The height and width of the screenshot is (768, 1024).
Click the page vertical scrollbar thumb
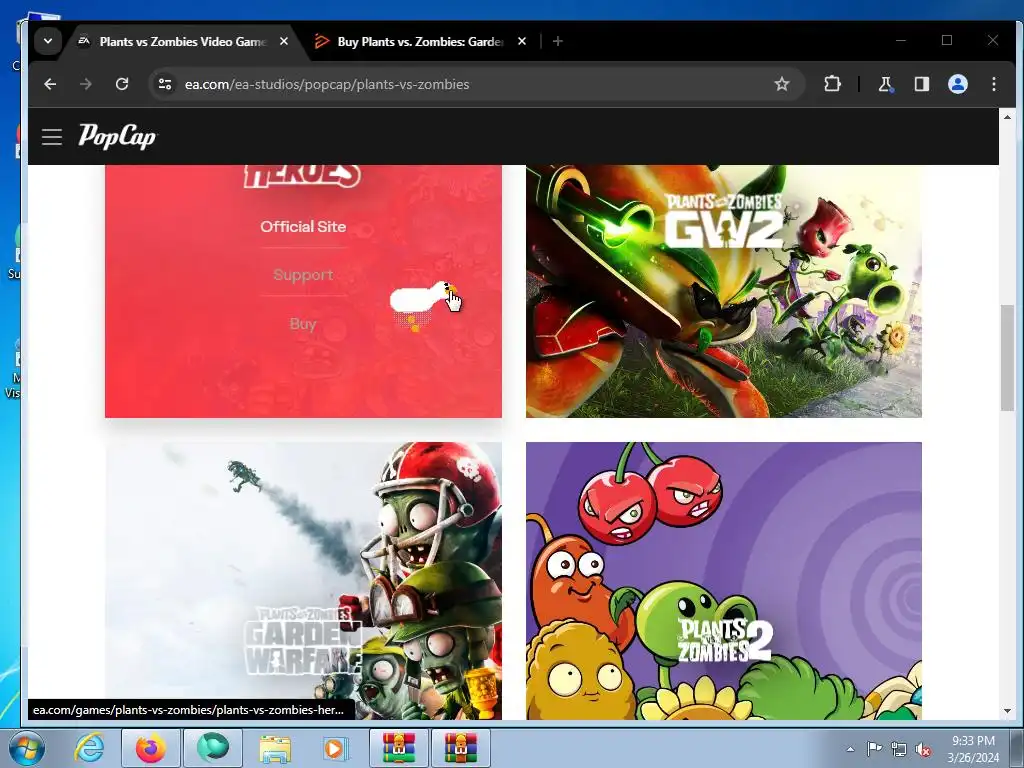(x=1007, y=358)
